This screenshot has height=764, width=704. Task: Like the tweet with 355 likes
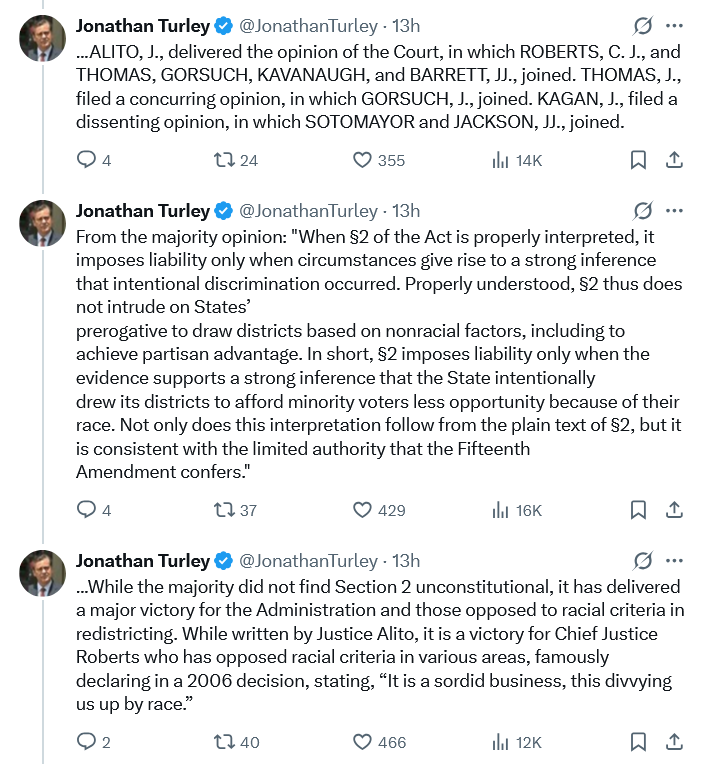coord(363,160)
